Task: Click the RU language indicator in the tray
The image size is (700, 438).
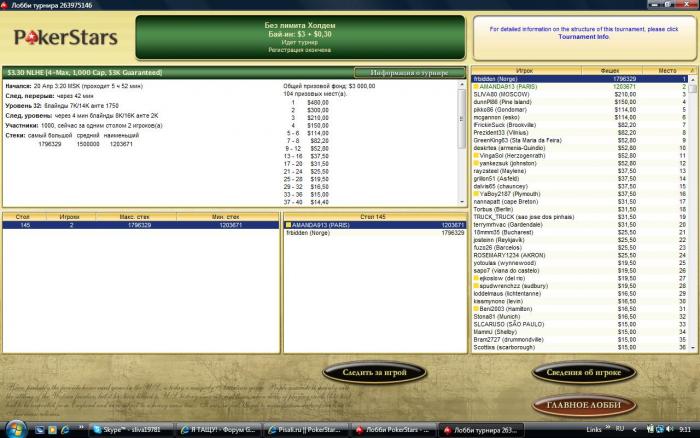Action: pos(620,429)
